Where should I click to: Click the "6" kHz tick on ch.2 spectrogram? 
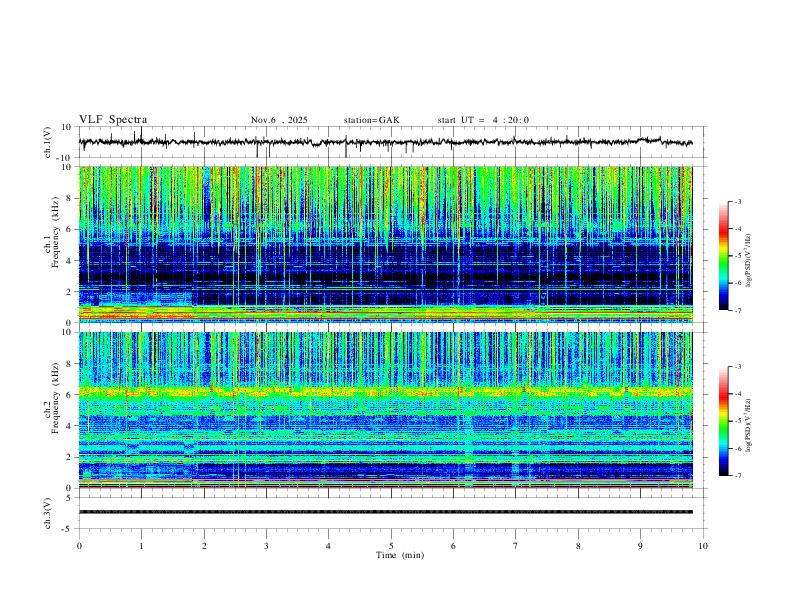tap(70, 395)
